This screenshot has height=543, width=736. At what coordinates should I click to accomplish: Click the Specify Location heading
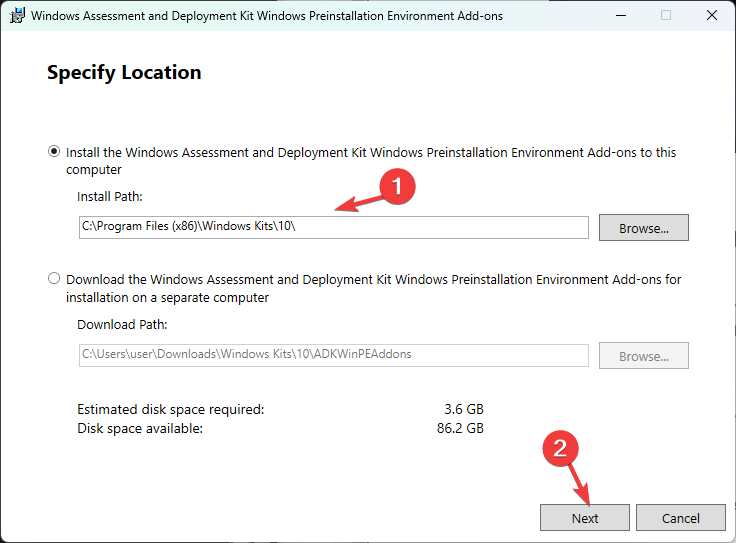click(x=124, y=73)
